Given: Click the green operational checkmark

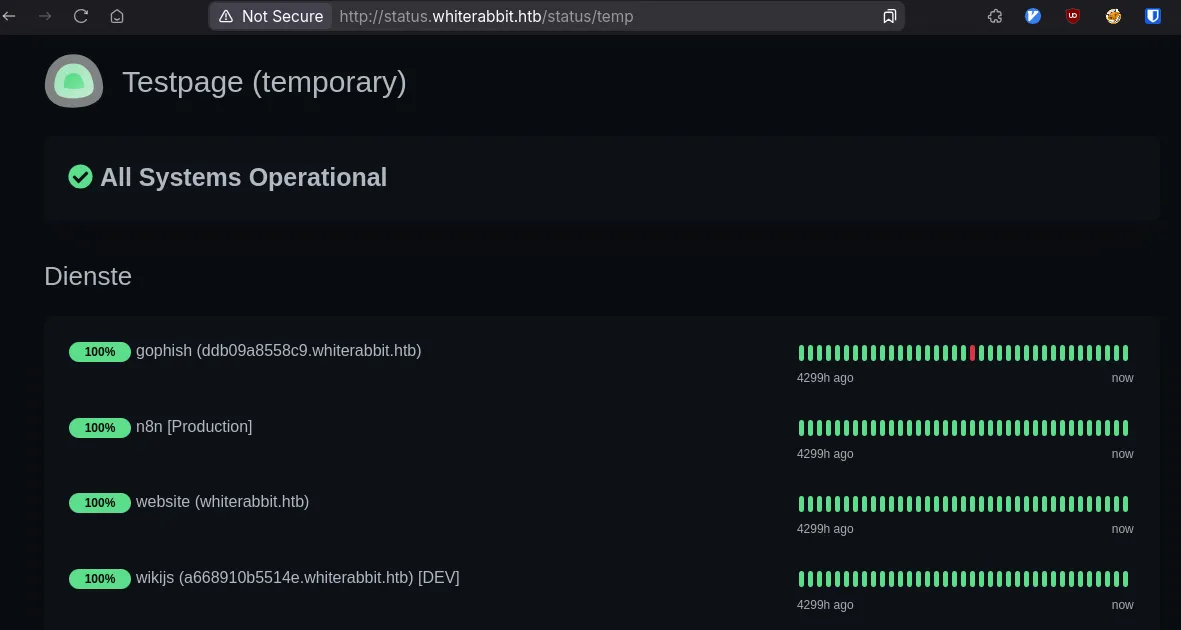Looking at the screenshot, I should click(81, 177).
